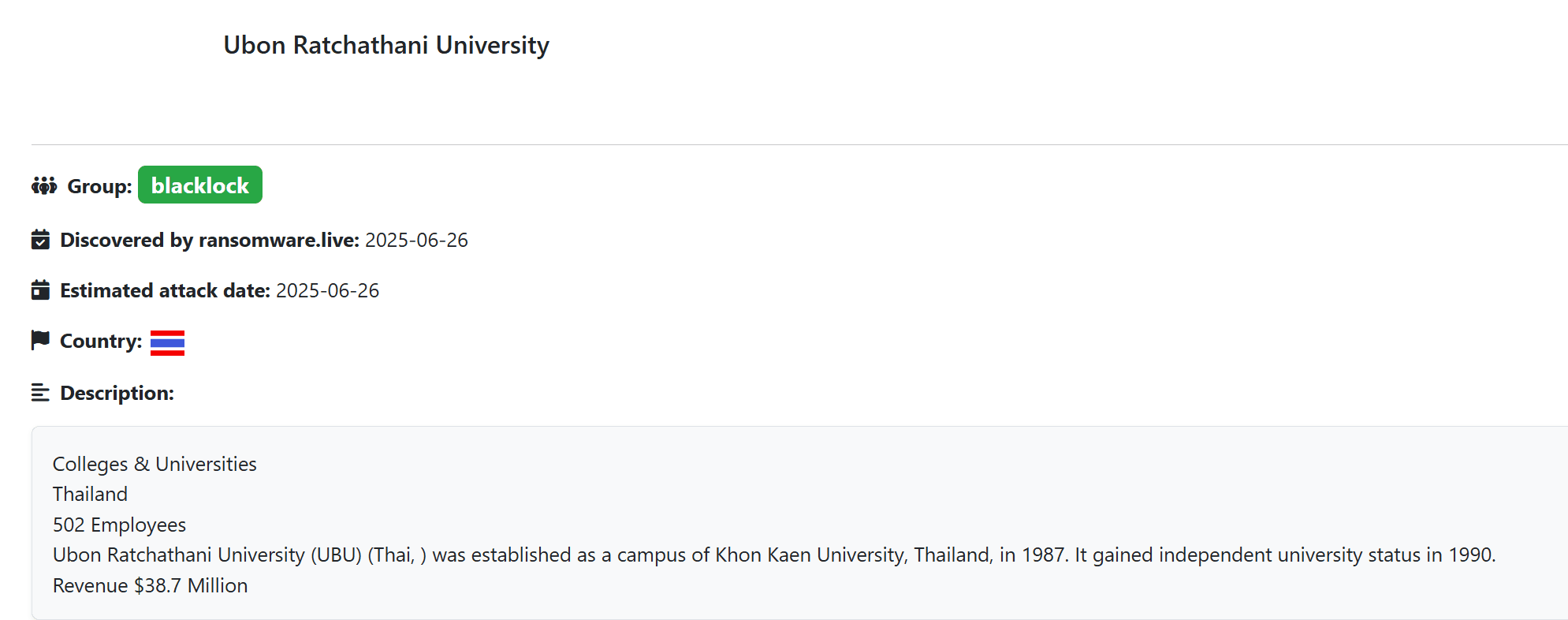This screenshot has width=1568, height=620.
Task: Click the blacklock group badge
Action: (199, 185)
